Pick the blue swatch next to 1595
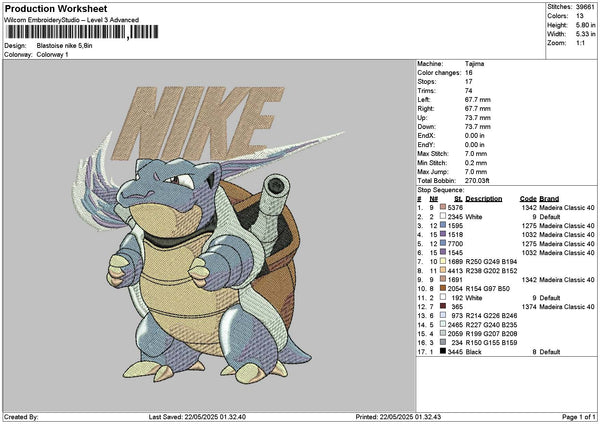Viewport: 600px width, 424px height. click(443, 225)
